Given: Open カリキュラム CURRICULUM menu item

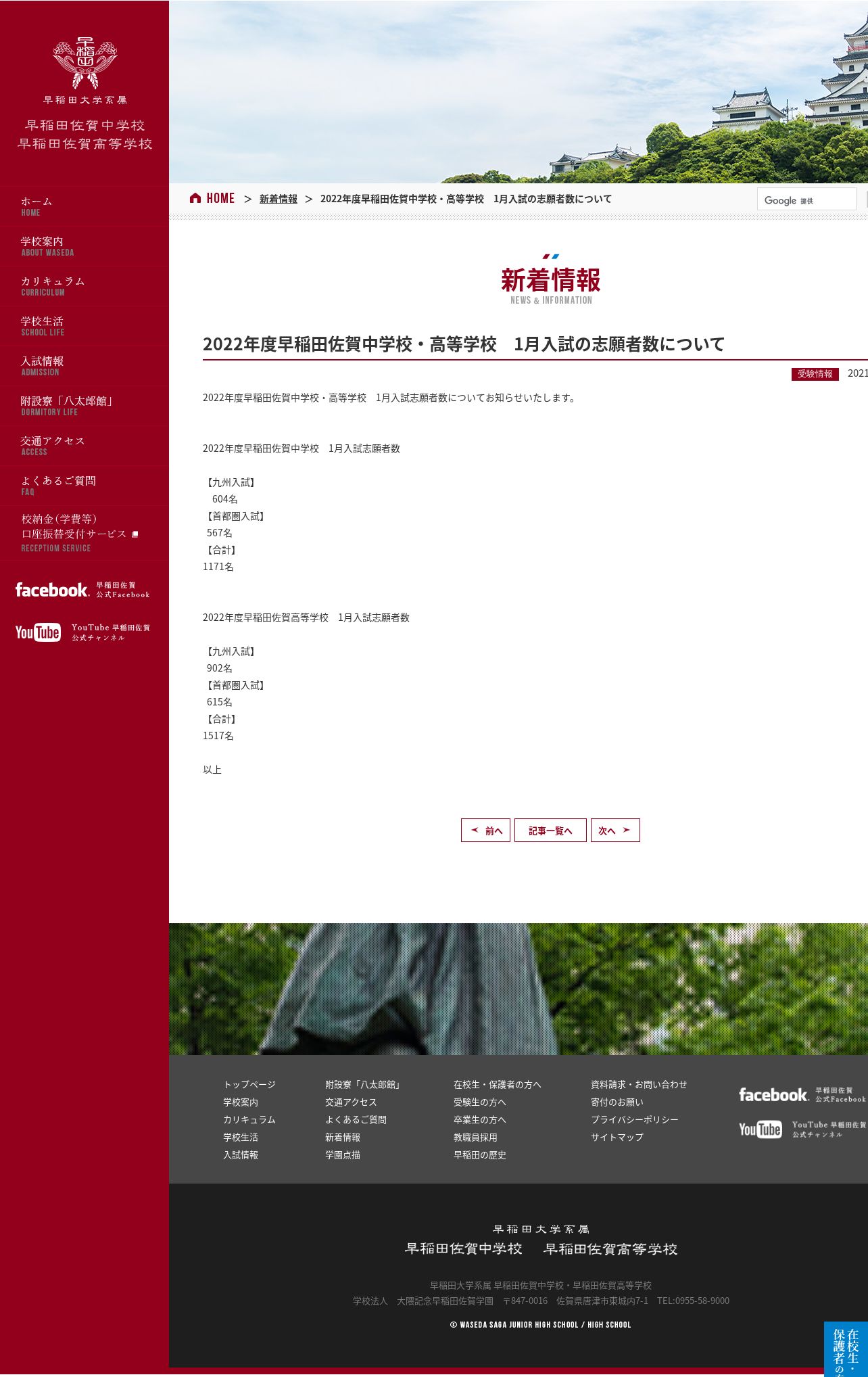Looking at the screenshot, I should [x=85, y=286].
